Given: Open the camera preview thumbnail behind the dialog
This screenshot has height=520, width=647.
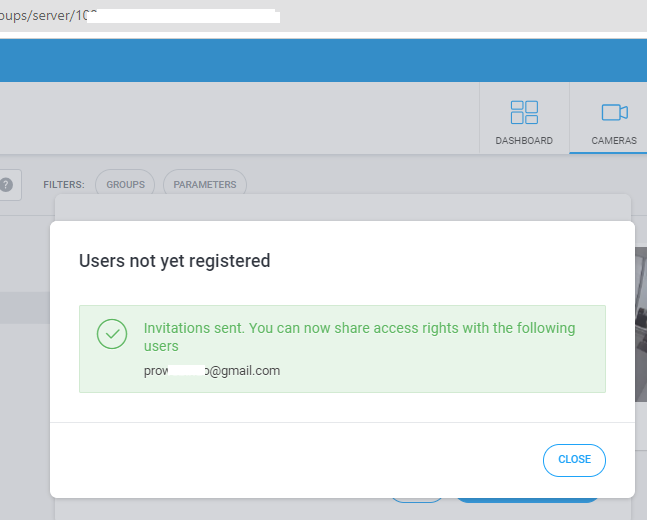Looking at the screenshot, I should 641,324.
